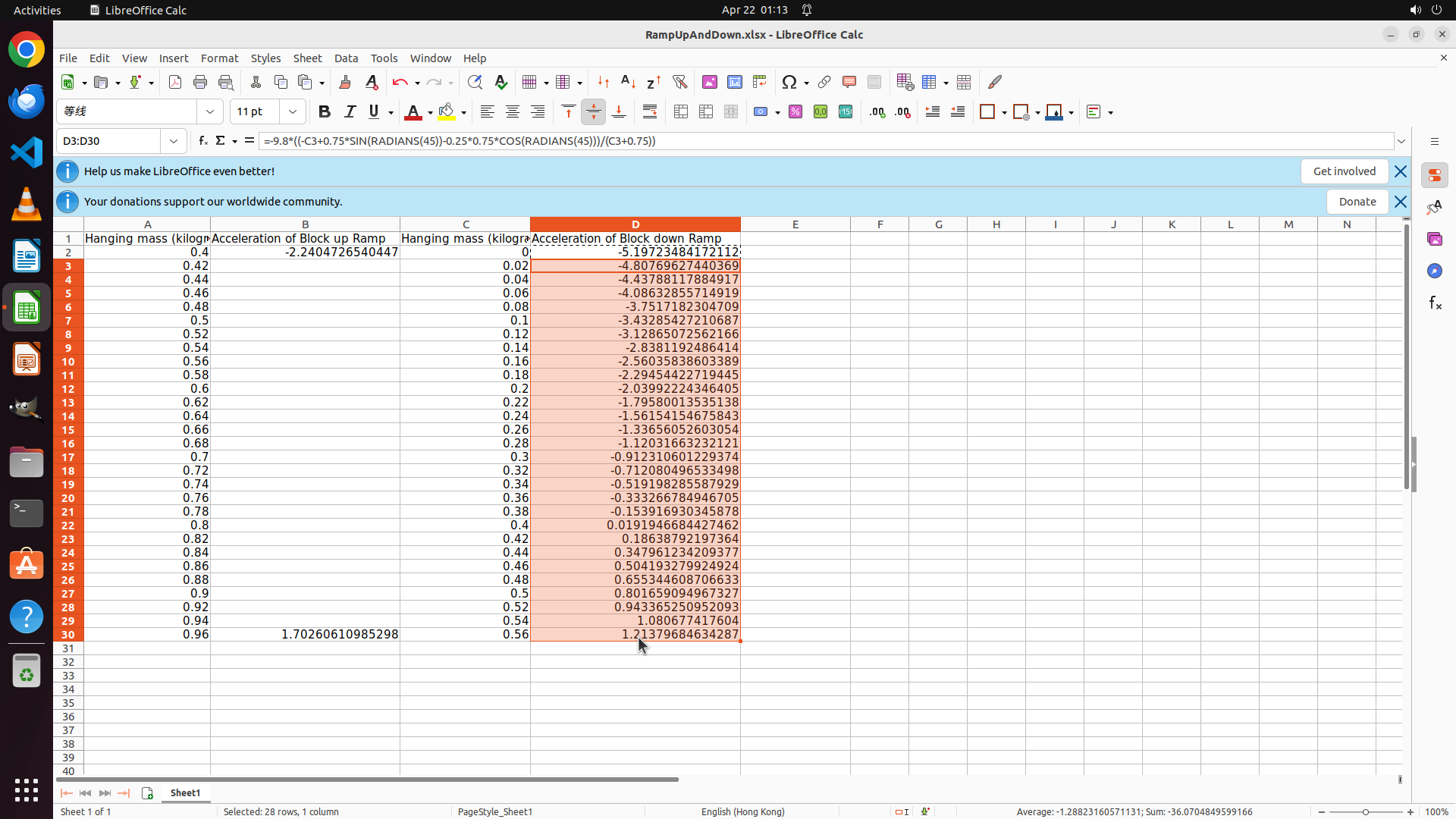Open the font size dropdown list
1456x819 pixels.
click(x=292, y=112)
